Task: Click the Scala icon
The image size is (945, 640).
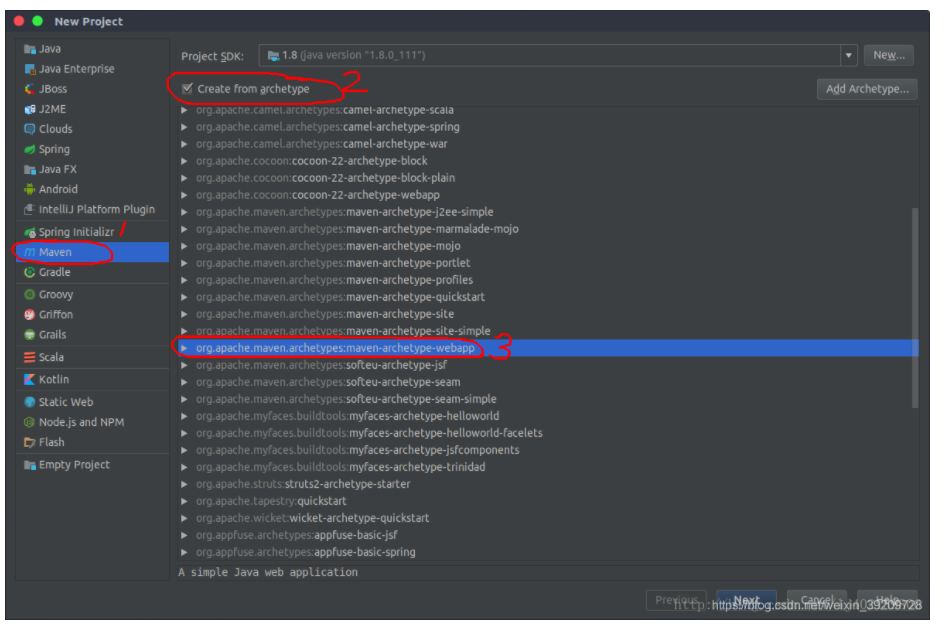Action: [30, 358]
